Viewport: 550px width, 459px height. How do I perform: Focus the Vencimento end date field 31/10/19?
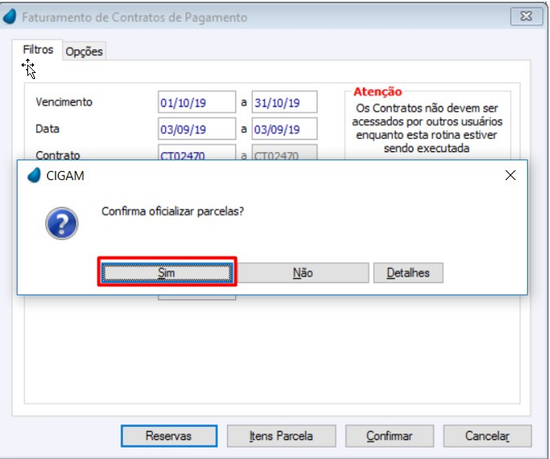point(284,102)
